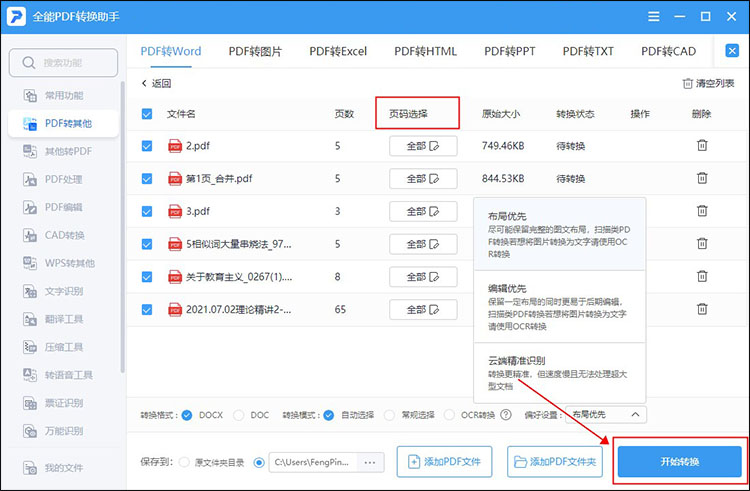Screen dimensions: 750x491
Task: Open page selection for 5相似词大量串烧法 file
Action: coord(423,244)
